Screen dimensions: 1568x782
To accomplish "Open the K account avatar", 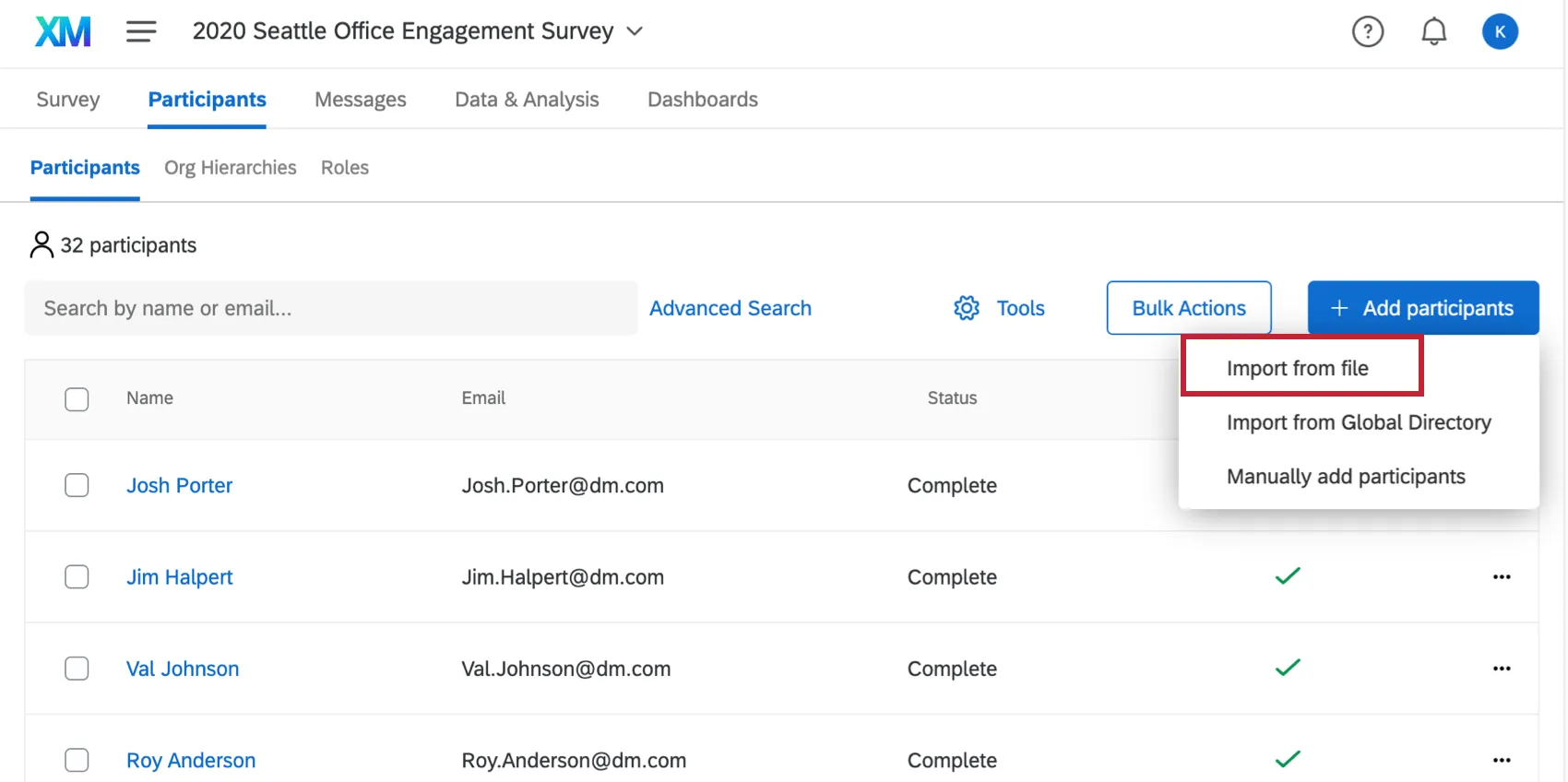I will 1500,31.
